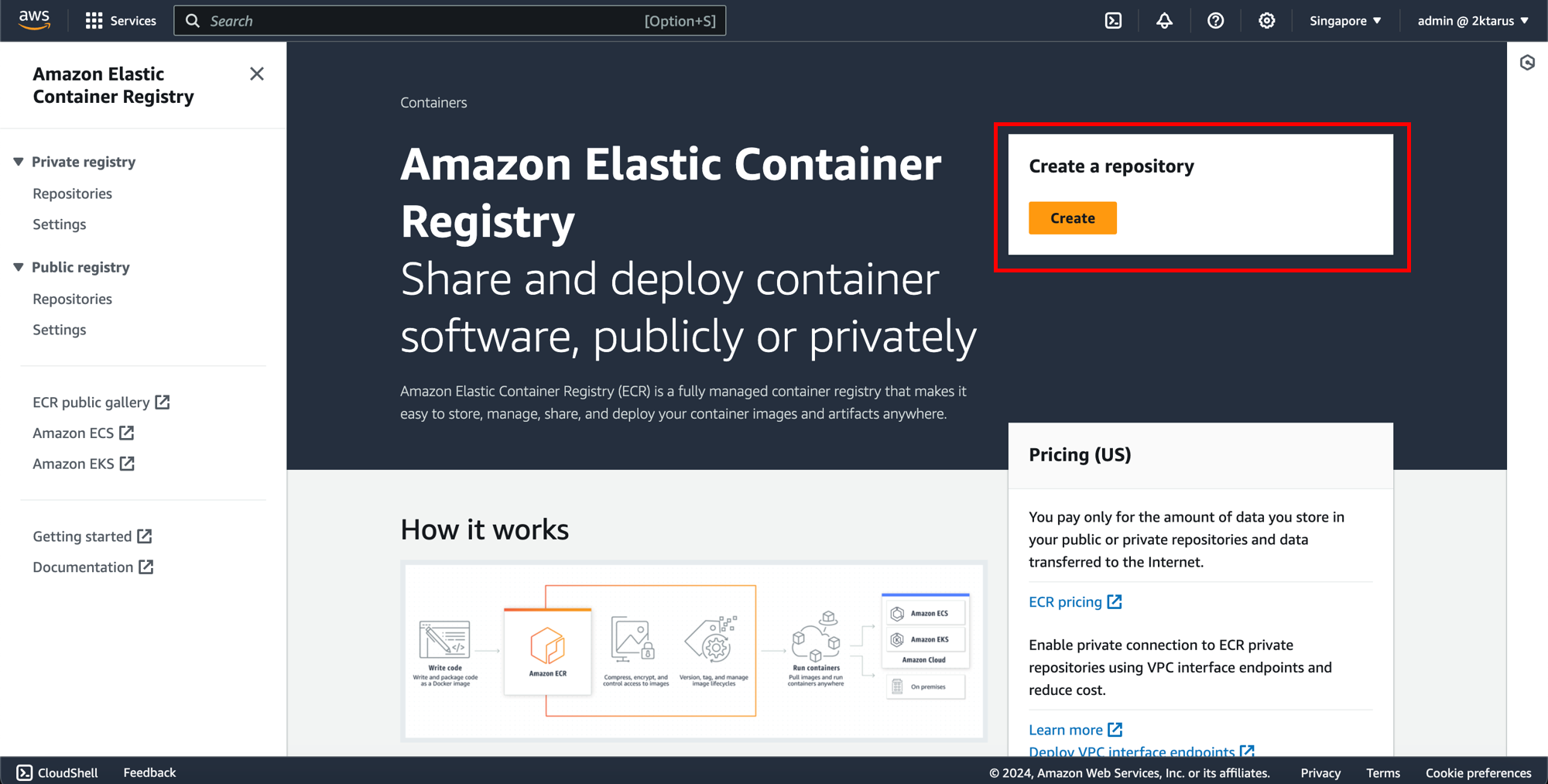Screen dimensions: 1548x784
Task: Open the ECR pricing link
Action: pos(1065,602)
